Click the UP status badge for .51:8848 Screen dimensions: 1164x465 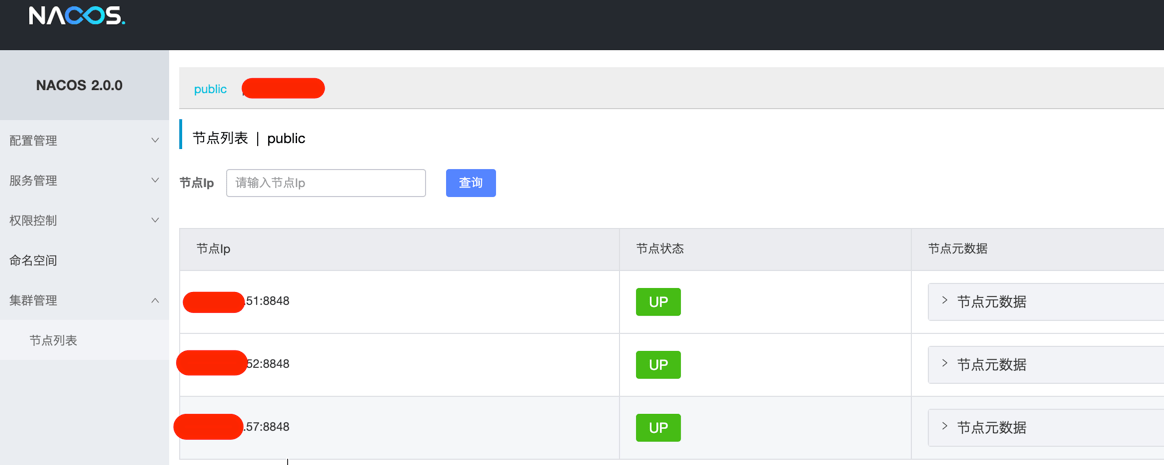(658, 302)
